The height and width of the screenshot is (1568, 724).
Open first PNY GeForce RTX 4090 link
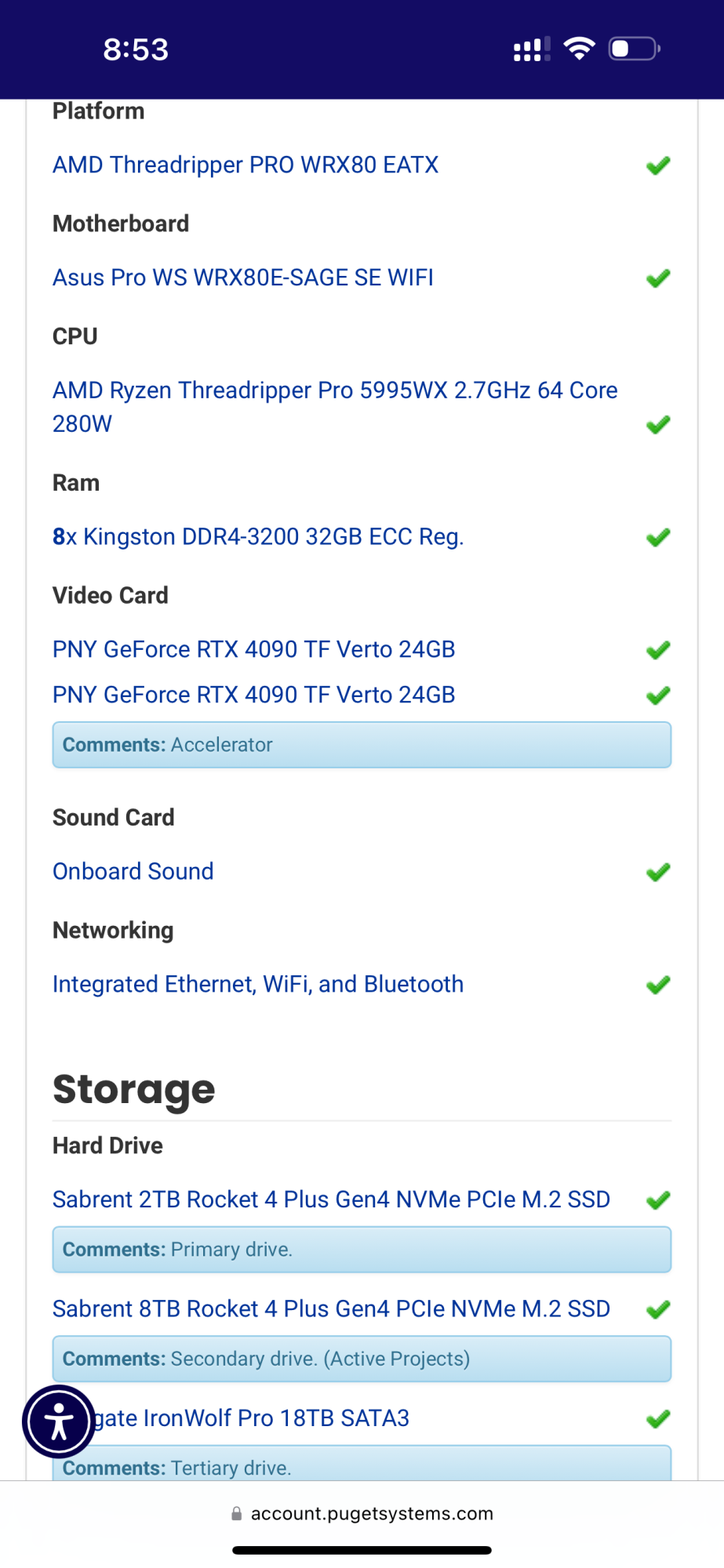(x=253, y=649)
